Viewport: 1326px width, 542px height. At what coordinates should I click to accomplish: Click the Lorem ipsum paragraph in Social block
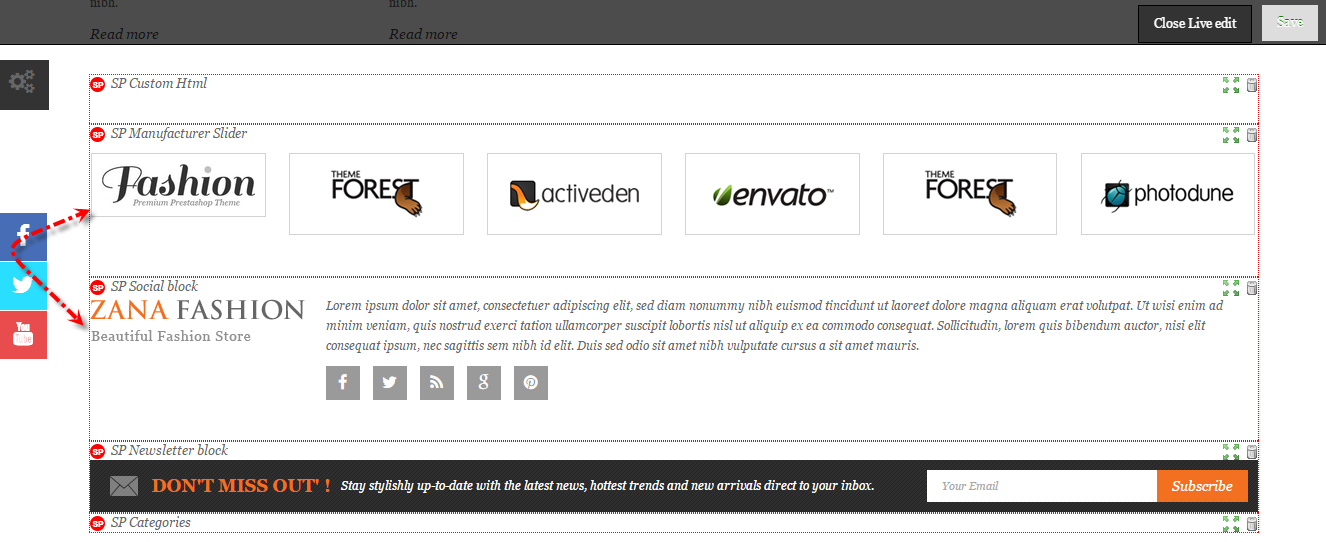pos(775,326)
